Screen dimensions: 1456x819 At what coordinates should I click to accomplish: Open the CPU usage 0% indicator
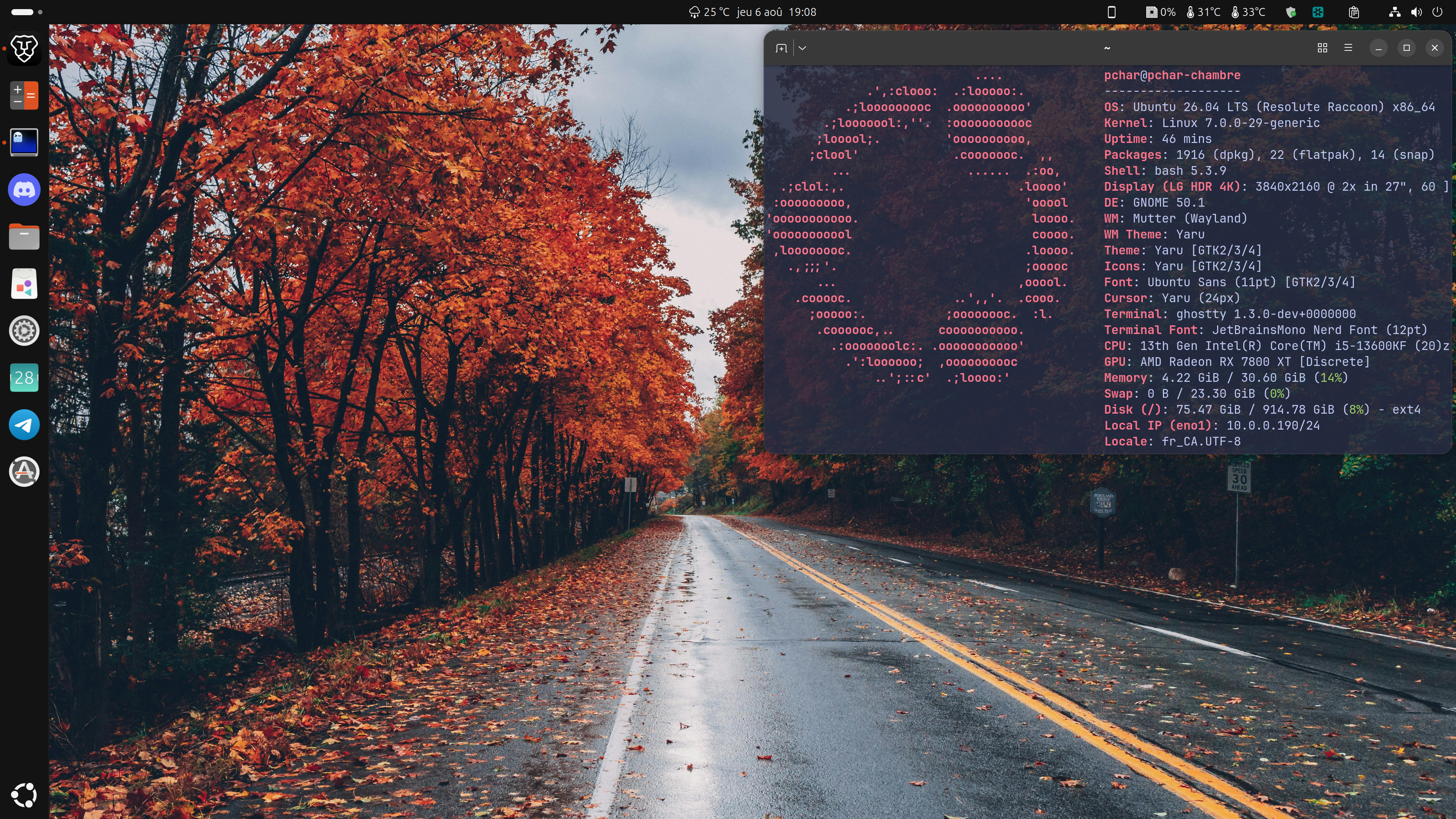tap(1160, 12)
